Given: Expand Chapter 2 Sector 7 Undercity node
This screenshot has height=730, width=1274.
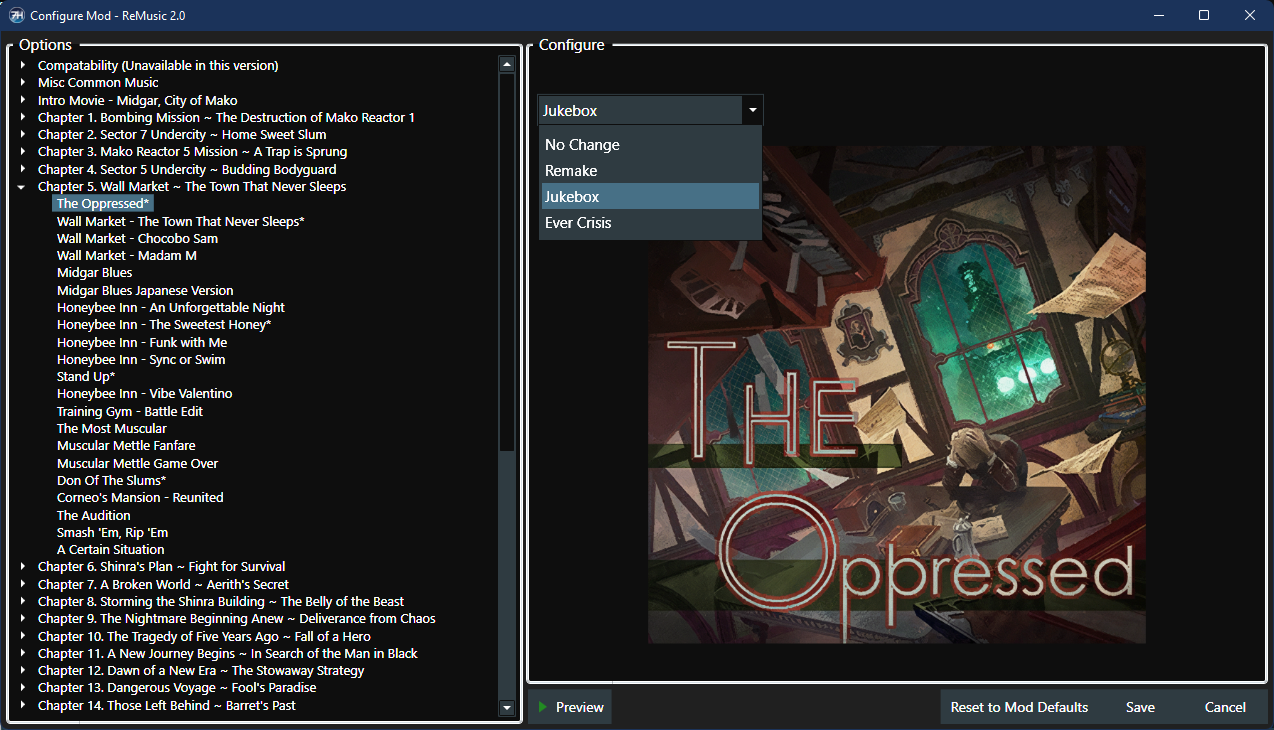Looking at the screenshot, I should [22, 134].
